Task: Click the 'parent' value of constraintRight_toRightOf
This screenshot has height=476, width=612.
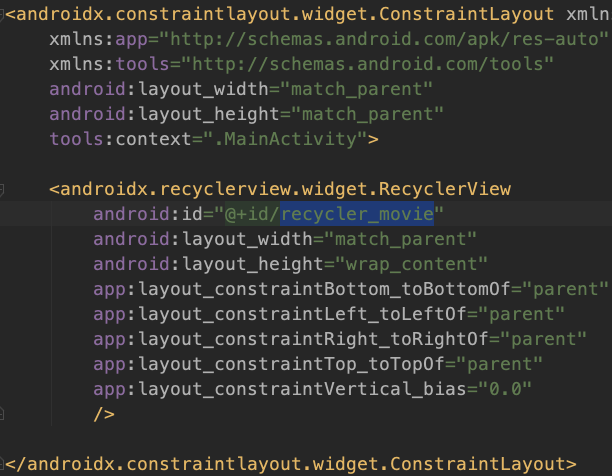Action: coord(543,340)
